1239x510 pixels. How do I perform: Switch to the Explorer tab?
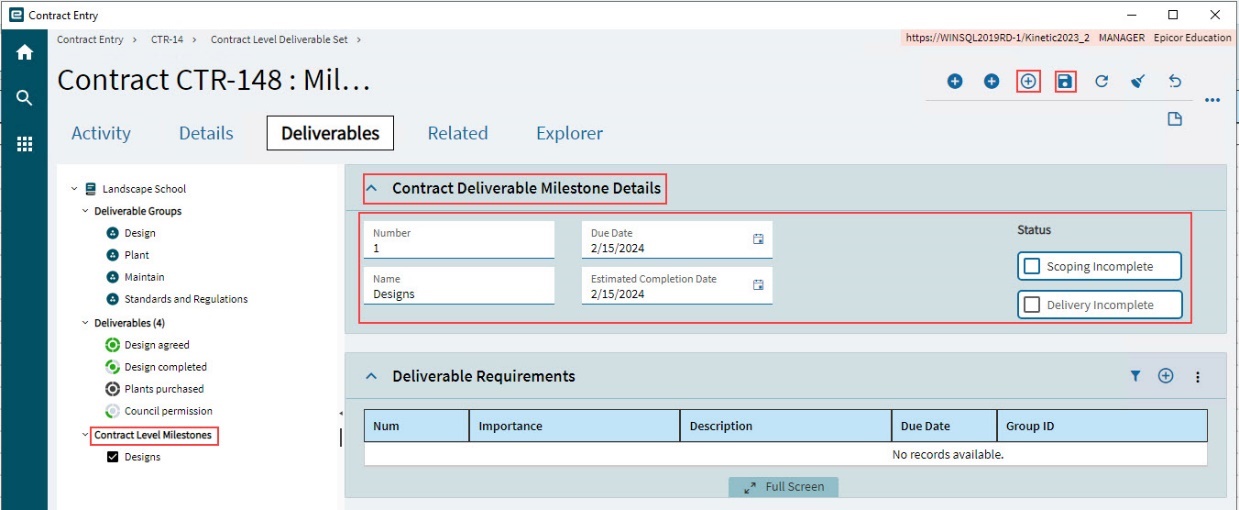point(570,133)
